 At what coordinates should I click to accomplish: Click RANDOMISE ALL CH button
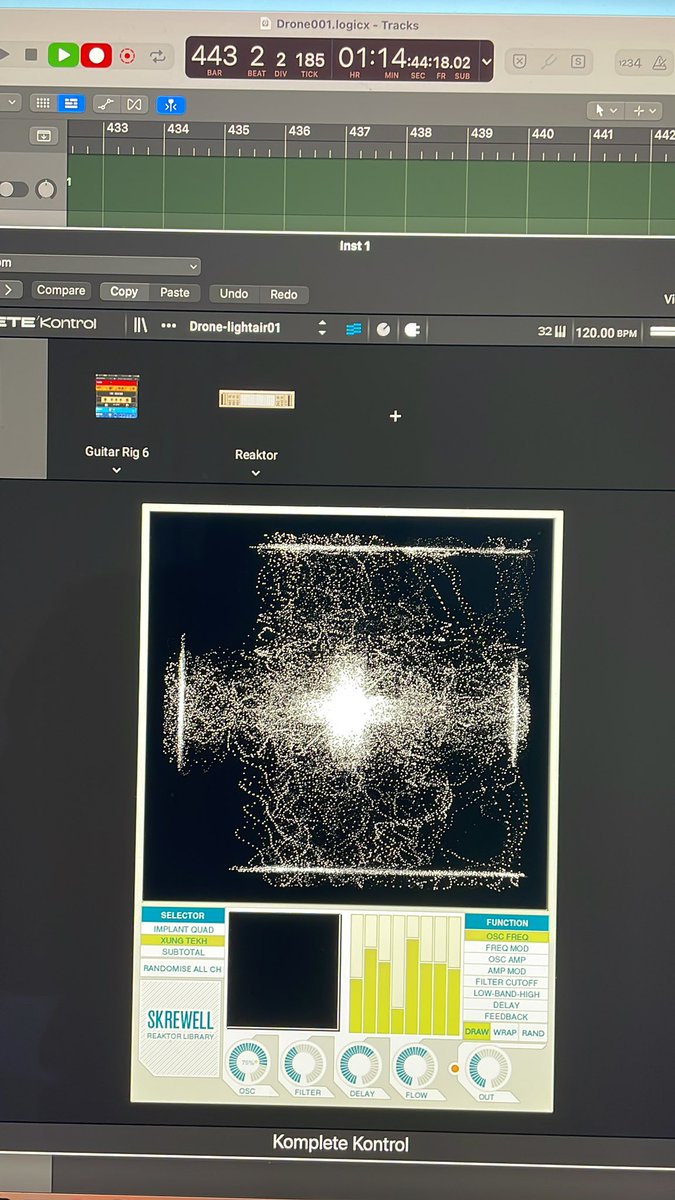182,969
